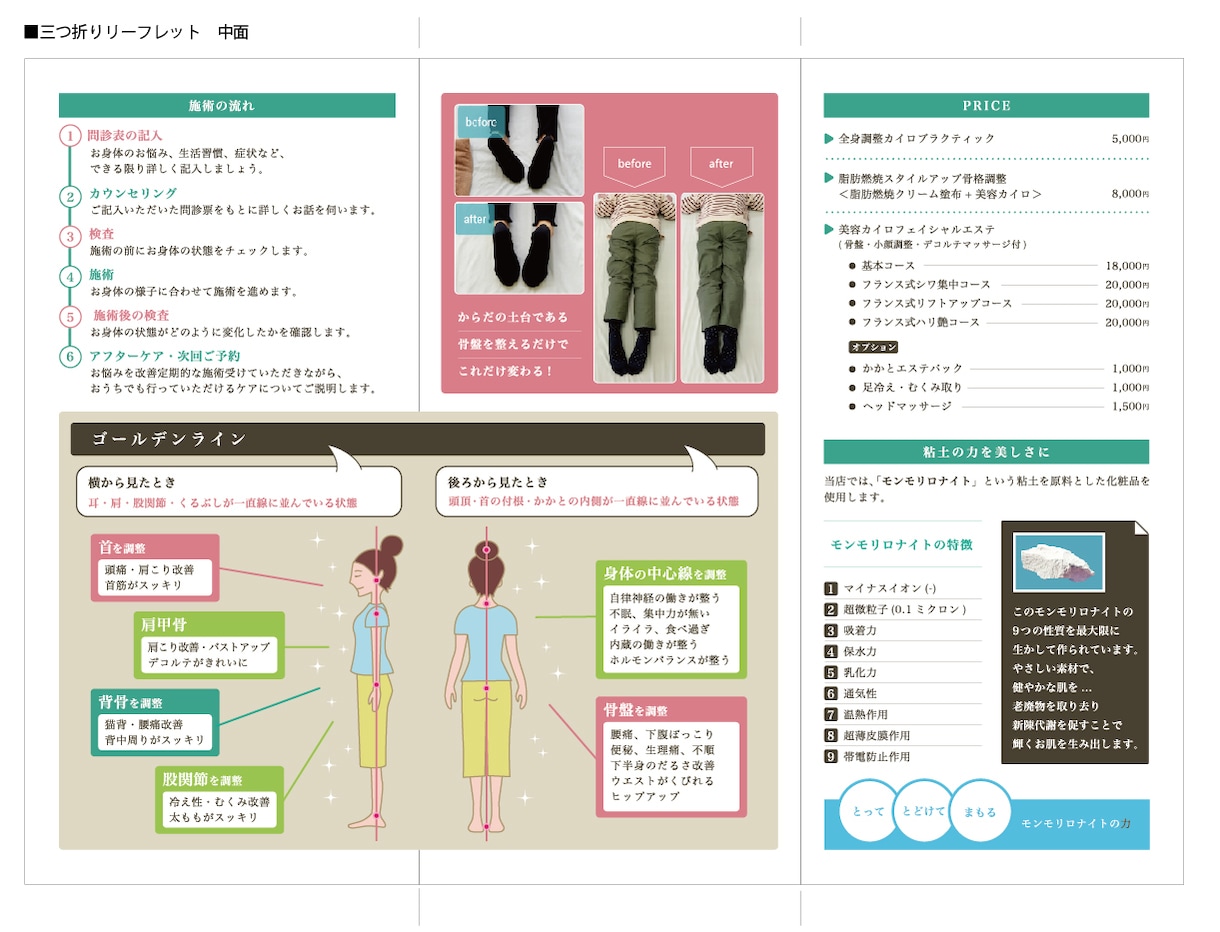Click the 首を調整 pink box
This screenshot has height=932, width=1220.
point(155,568)
